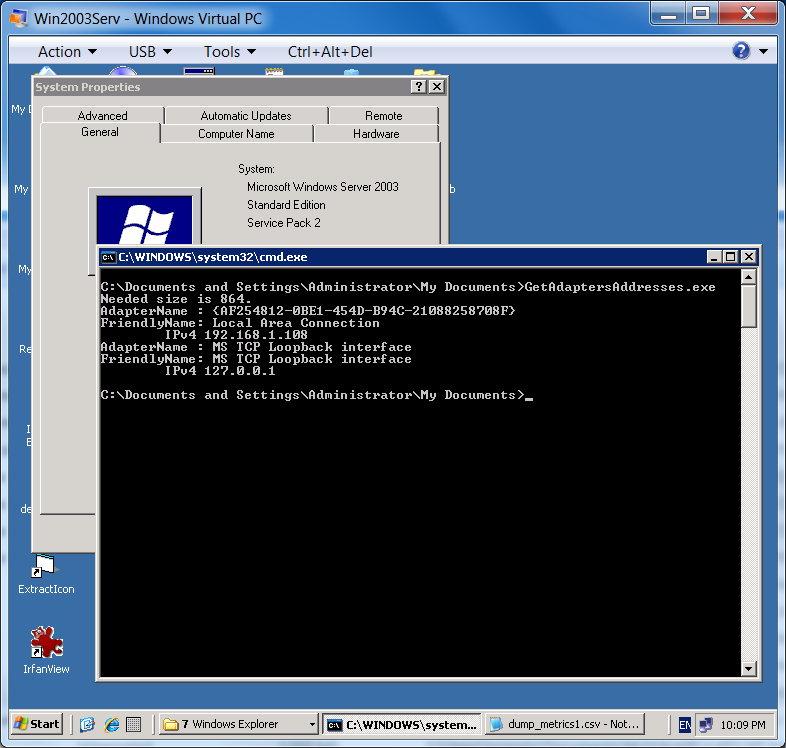Click the IPv4 192.168.1.108 line in cmd
Viewport: 786px width, 748px height.
click(x=236, y=335)
